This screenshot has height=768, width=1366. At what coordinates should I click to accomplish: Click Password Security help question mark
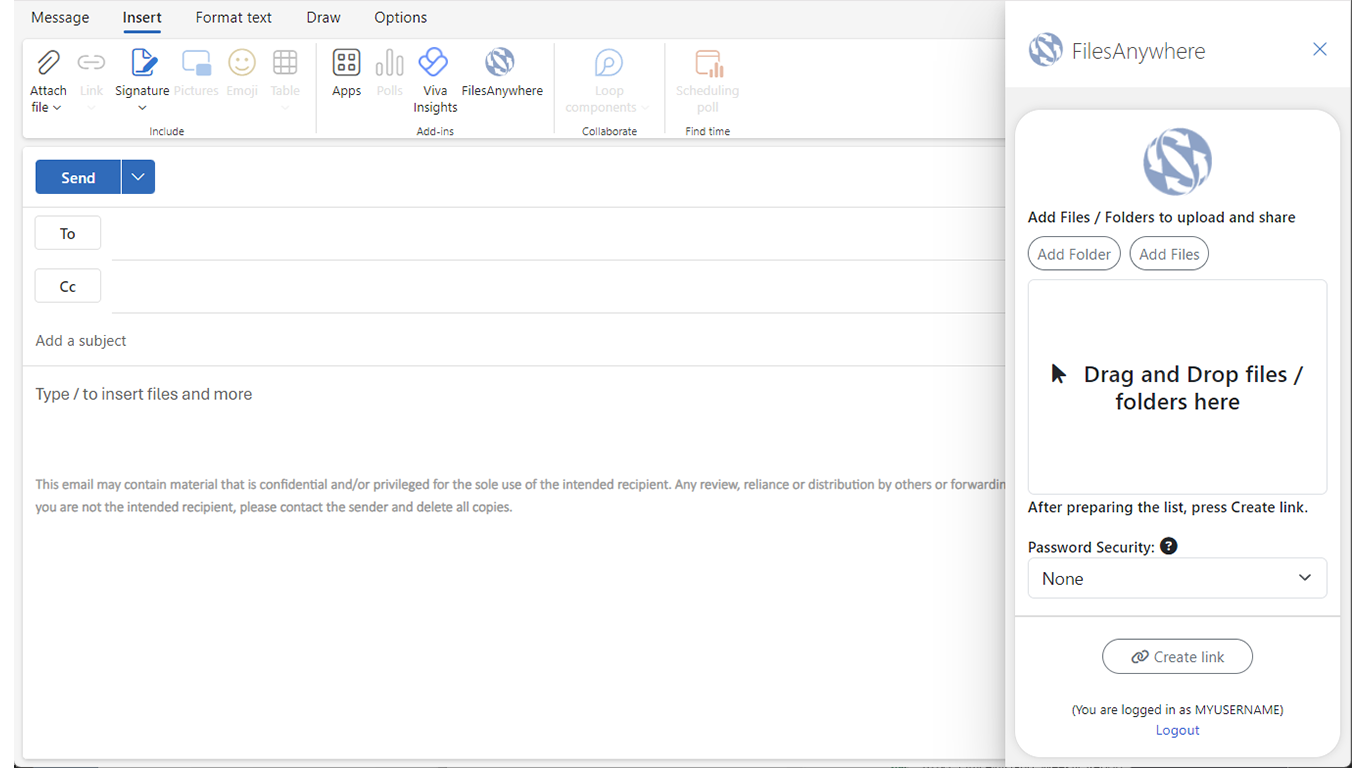[x=1168, y=546]
